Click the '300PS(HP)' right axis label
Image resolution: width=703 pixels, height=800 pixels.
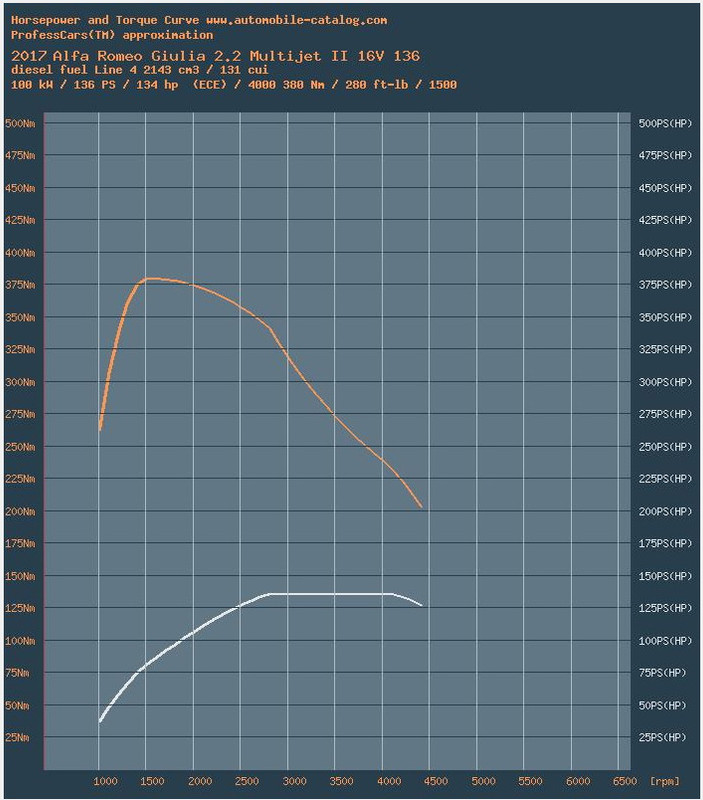(665, 383)
